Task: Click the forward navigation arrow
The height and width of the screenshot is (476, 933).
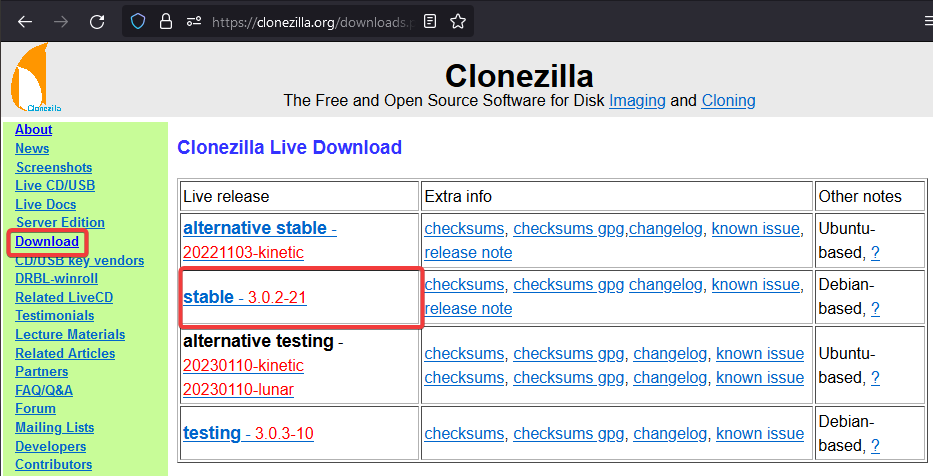Action: tap(61, 21)
